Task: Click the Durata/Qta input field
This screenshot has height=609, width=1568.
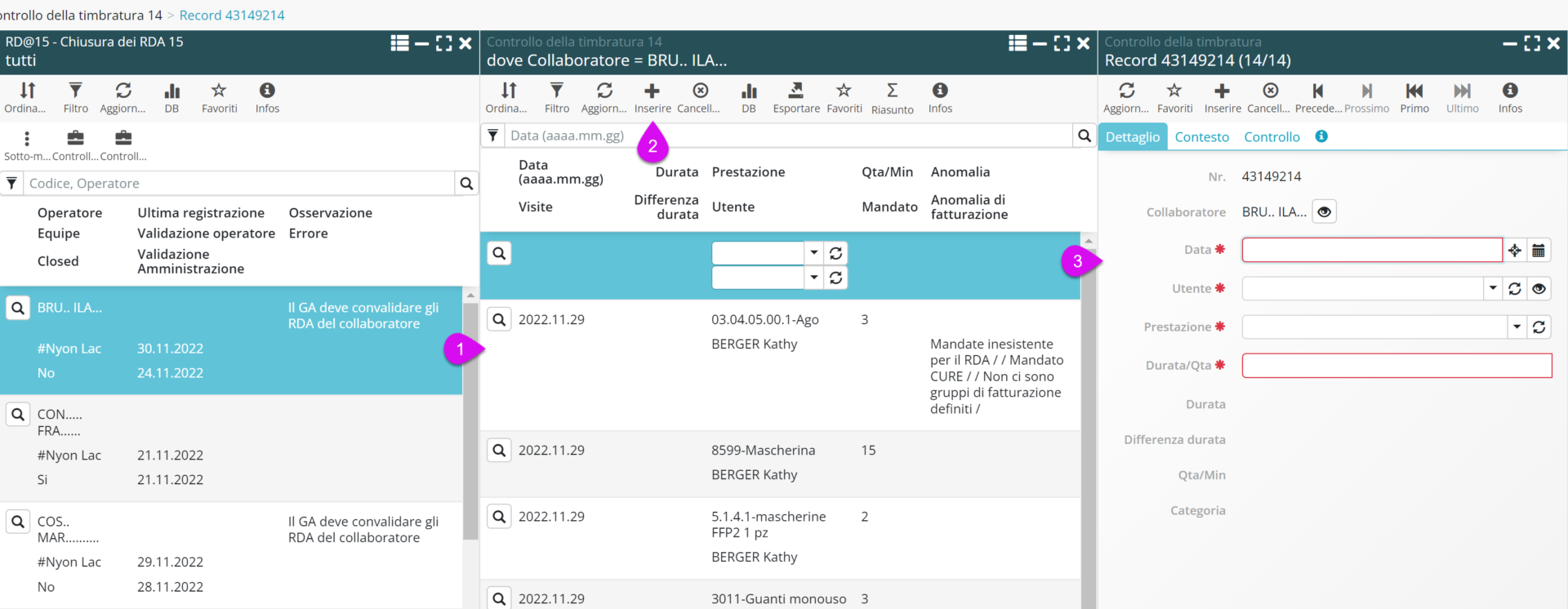Action: [x=1396, y=366]
